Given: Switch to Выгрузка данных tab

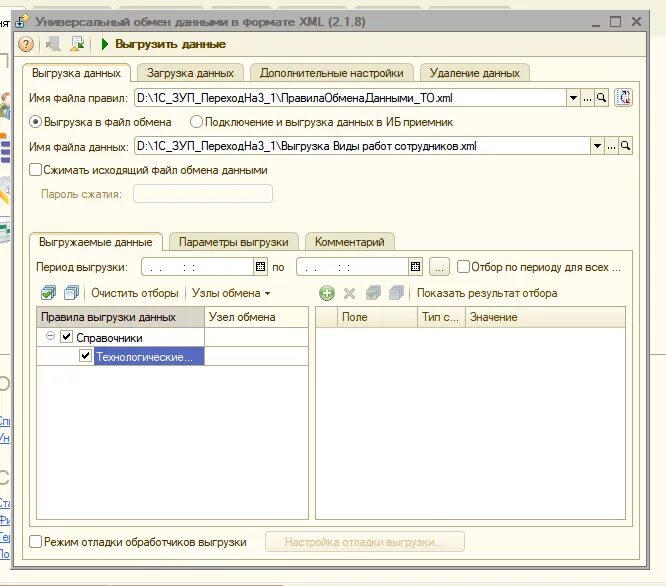Looking at the screenshot, I should click(76, 73).
